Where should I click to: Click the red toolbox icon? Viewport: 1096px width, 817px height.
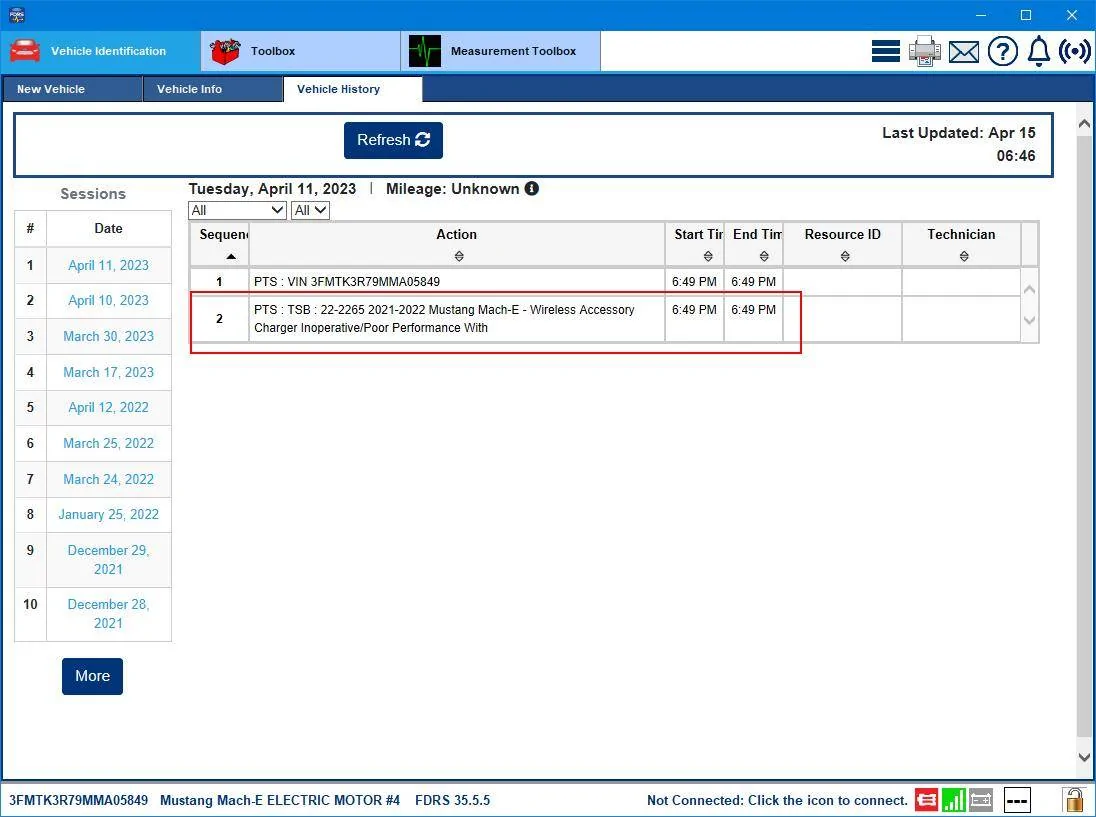225,51
